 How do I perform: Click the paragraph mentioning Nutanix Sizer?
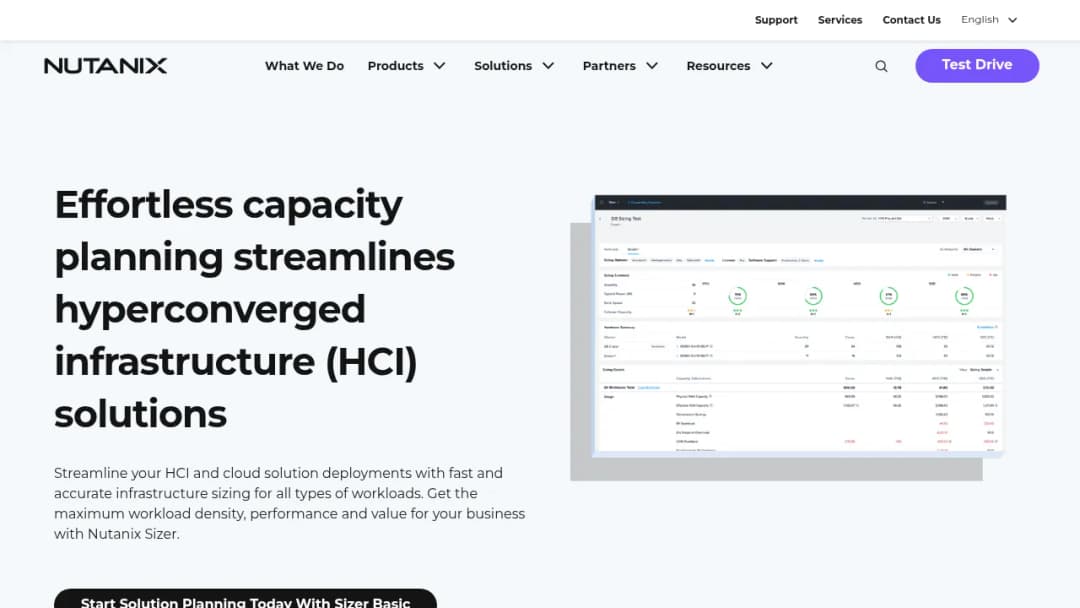(289, 503)
